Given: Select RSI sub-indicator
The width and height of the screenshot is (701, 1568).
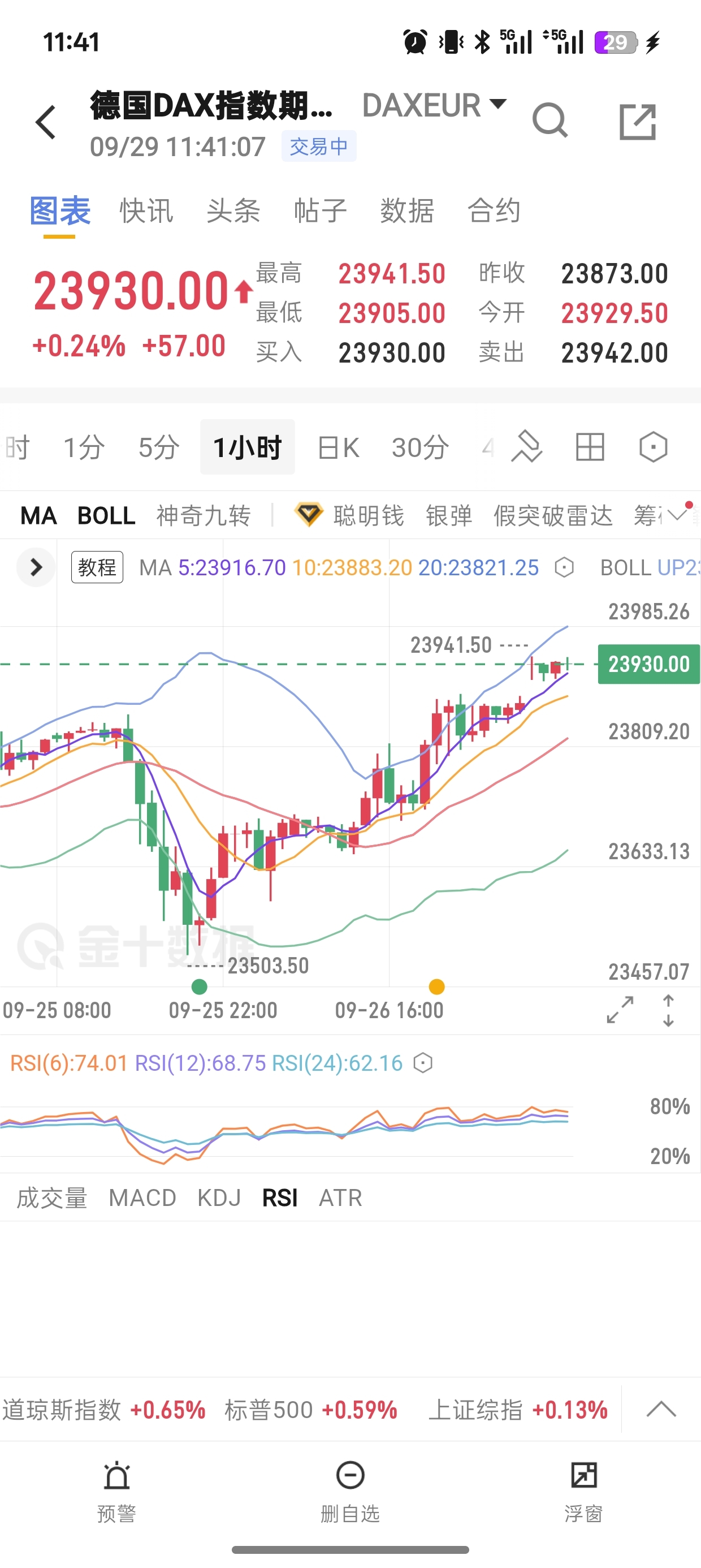Looking at the screenshot, I should click(x=280, y=1197).
